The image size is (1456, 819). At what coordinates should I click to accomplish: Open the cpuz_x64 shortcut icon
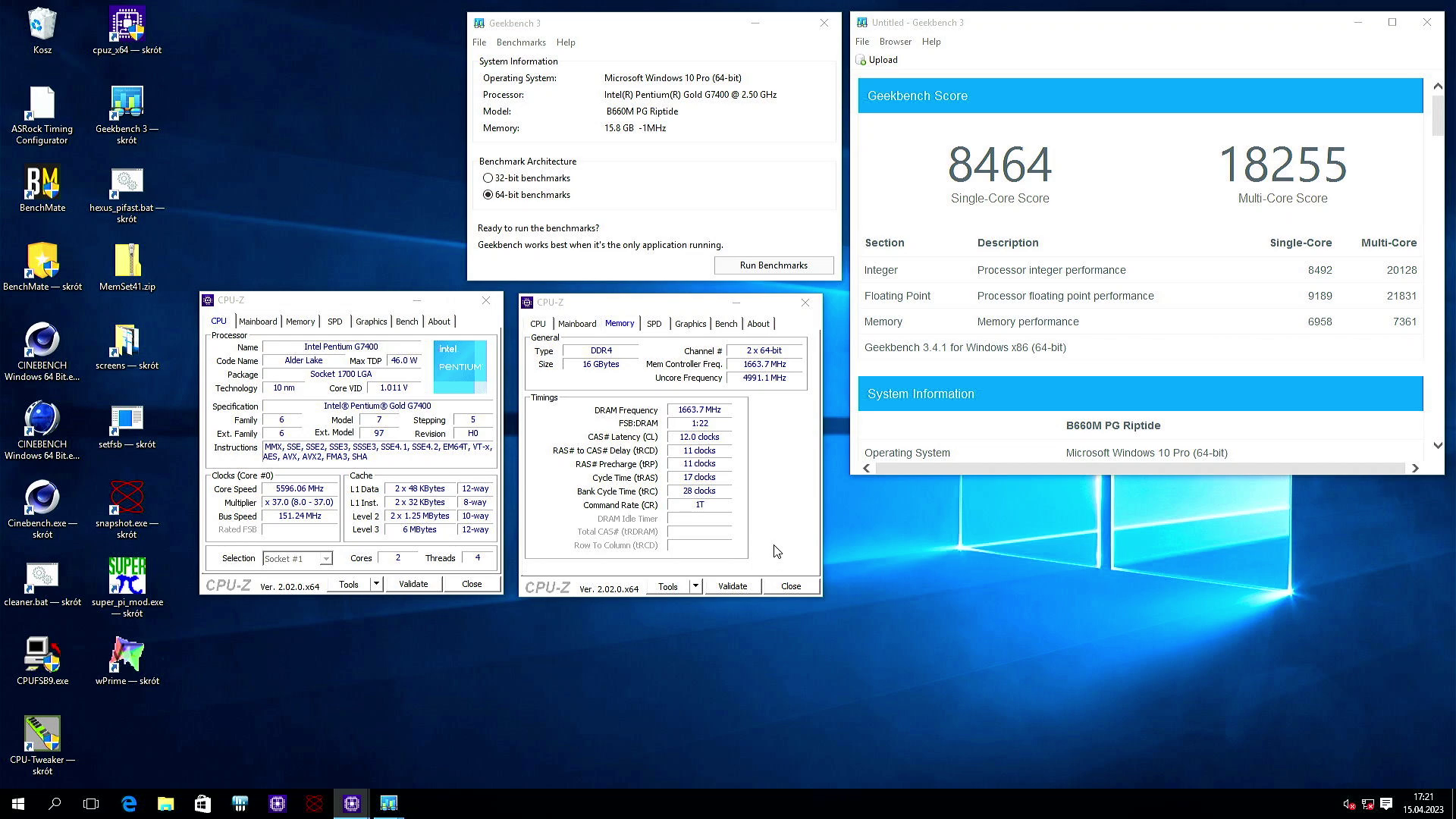pos(127,24)
